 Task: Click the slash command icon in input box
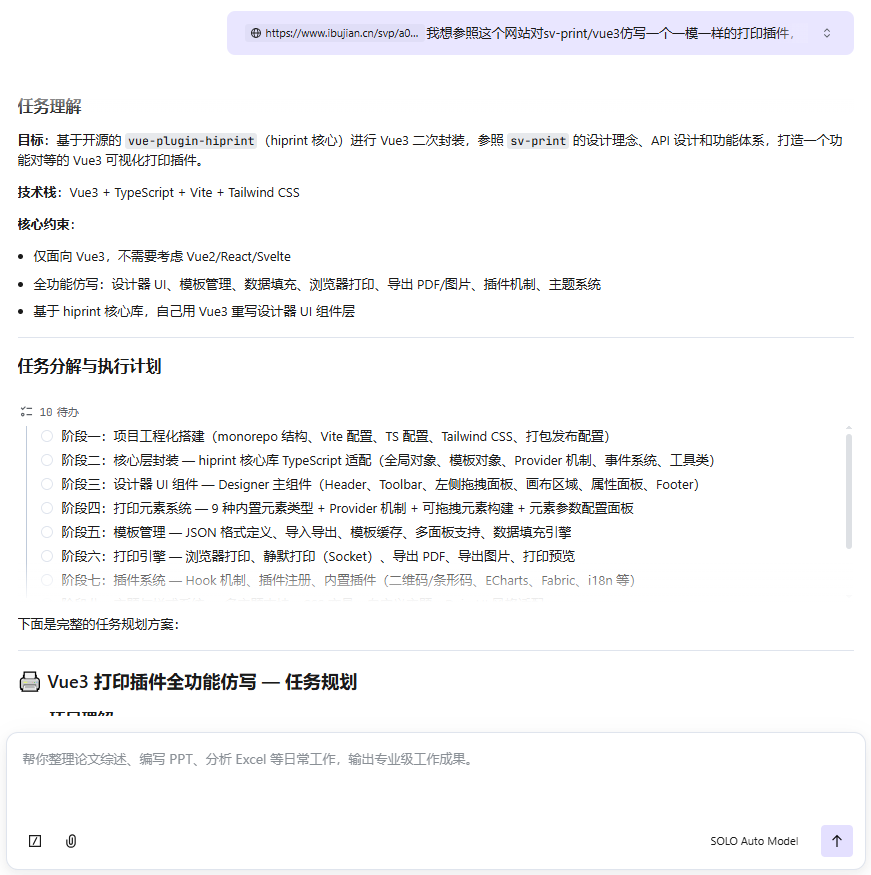[x=36, y=841]
